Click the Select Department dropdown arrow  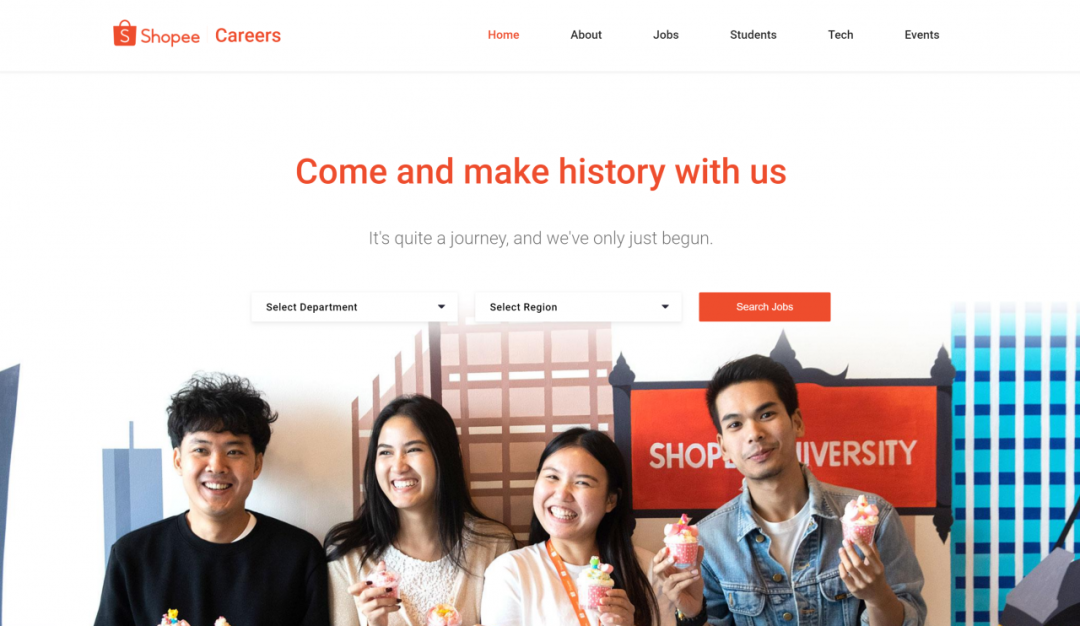click(x=442, y=307)
